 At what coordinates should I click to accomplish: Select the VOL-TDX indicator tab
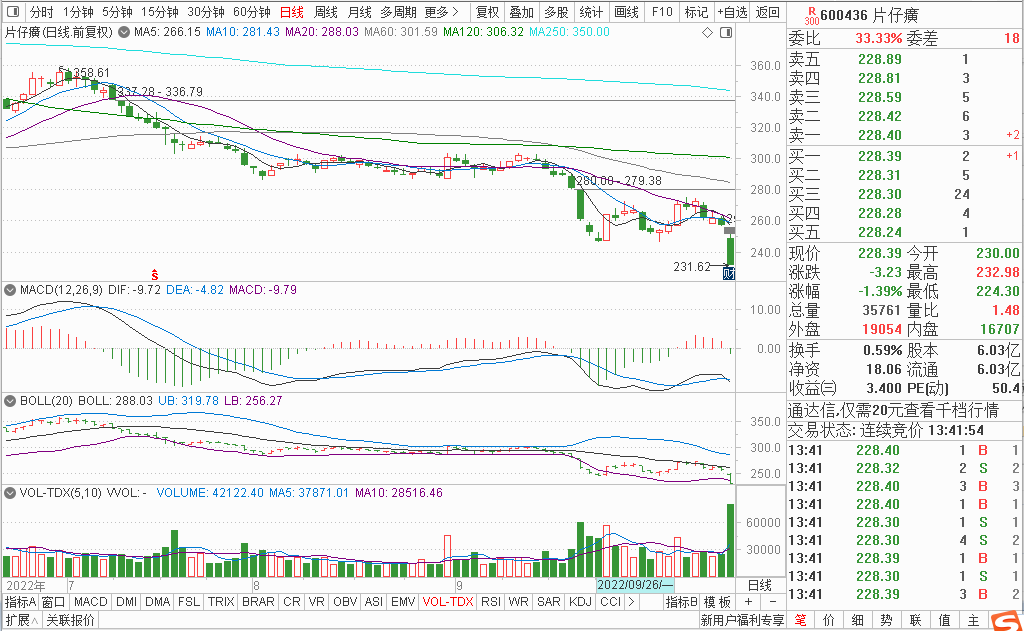447,602
